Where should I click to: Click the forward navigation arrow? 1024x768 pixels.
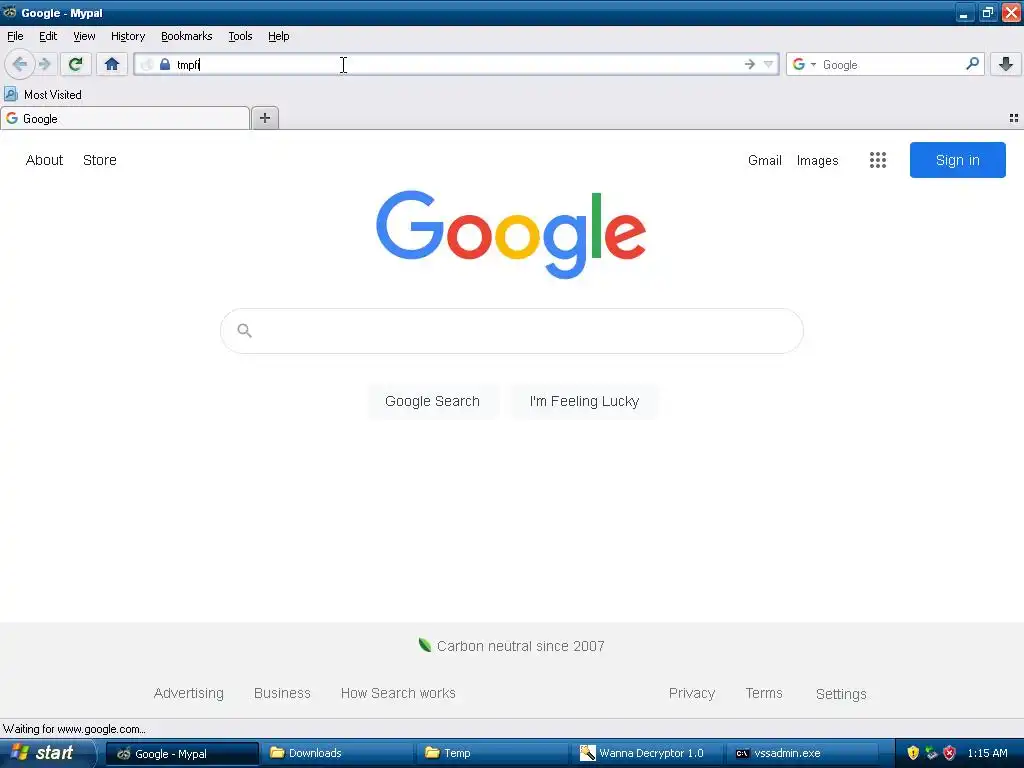pos(45,64)
